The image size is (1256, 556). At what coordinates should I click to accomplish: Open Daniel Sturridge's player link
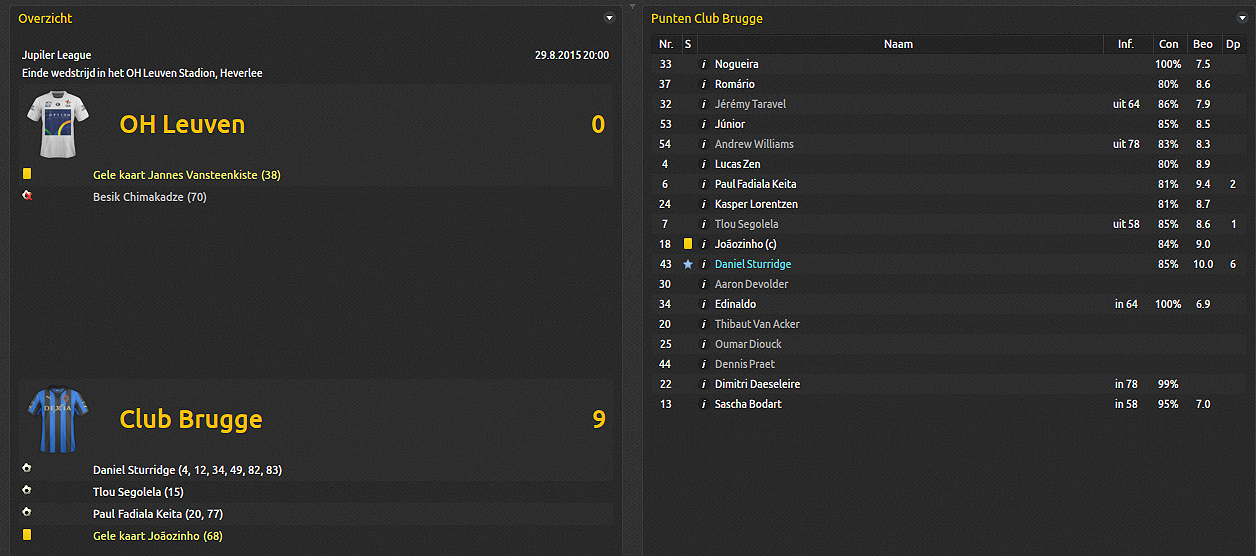[x=752, y=264]
